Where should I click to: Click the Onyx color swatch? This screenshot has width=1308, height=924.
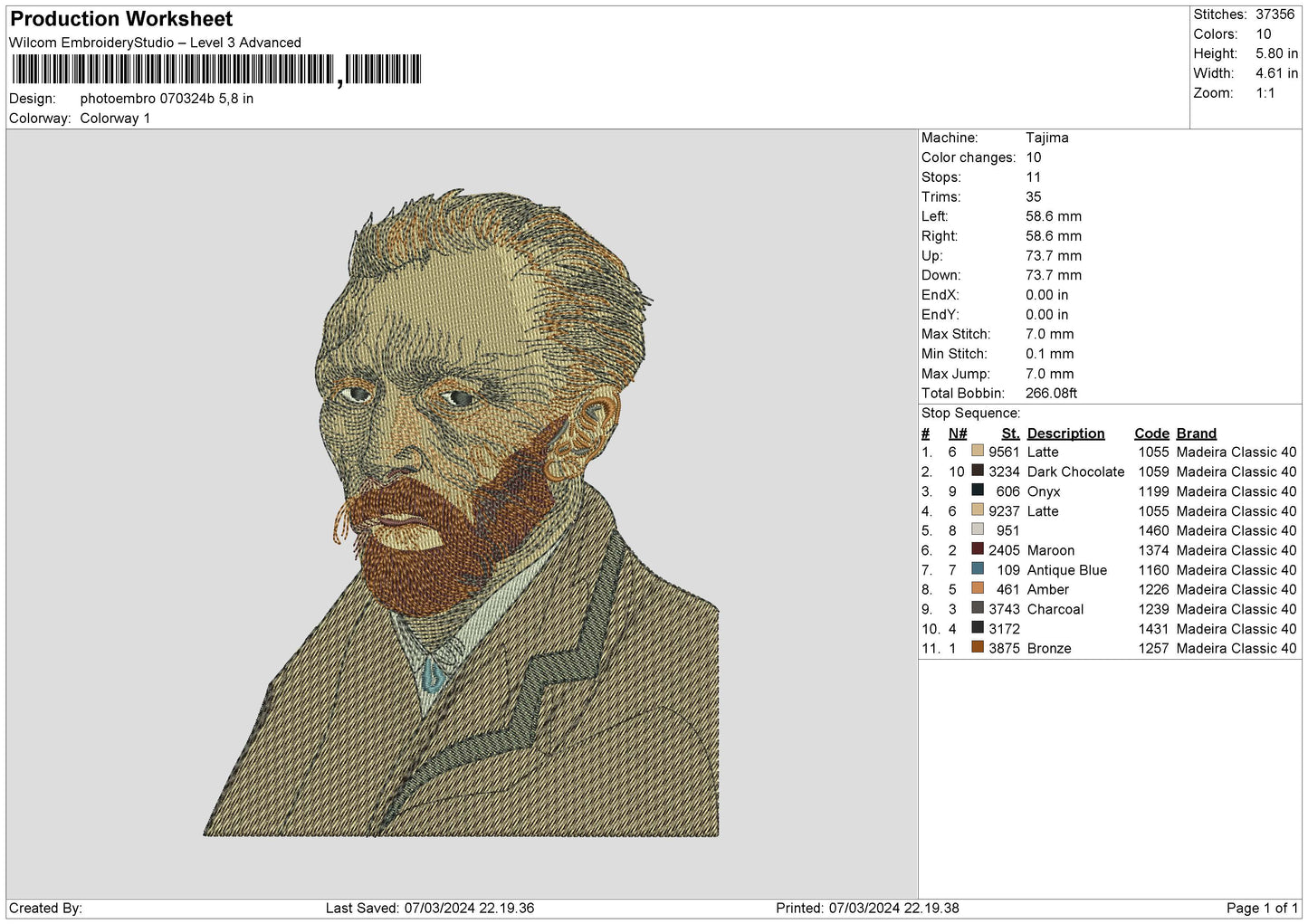[x=978, y=490]
